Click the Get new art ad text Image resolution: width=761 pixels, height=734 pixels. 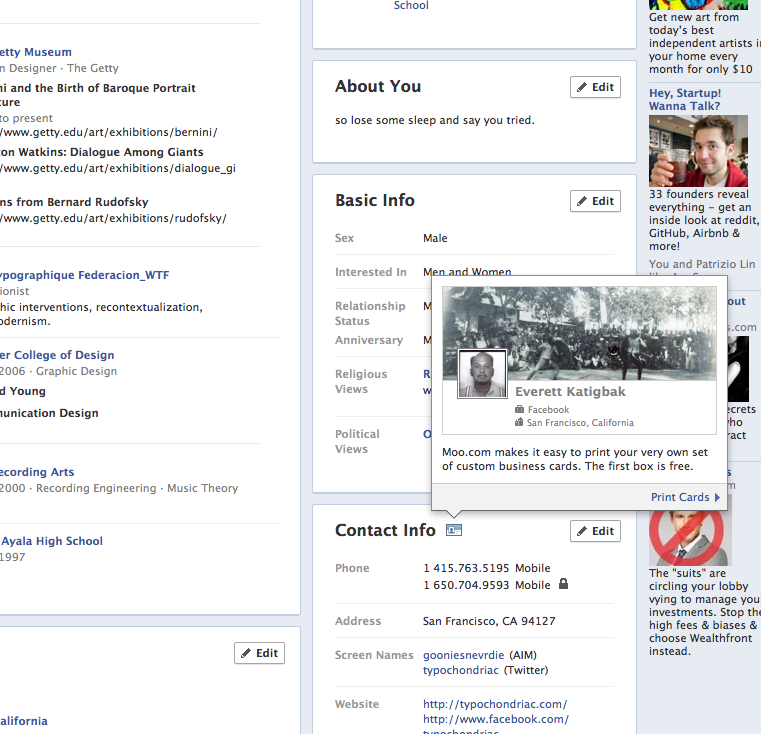click(x=705, y=43)
